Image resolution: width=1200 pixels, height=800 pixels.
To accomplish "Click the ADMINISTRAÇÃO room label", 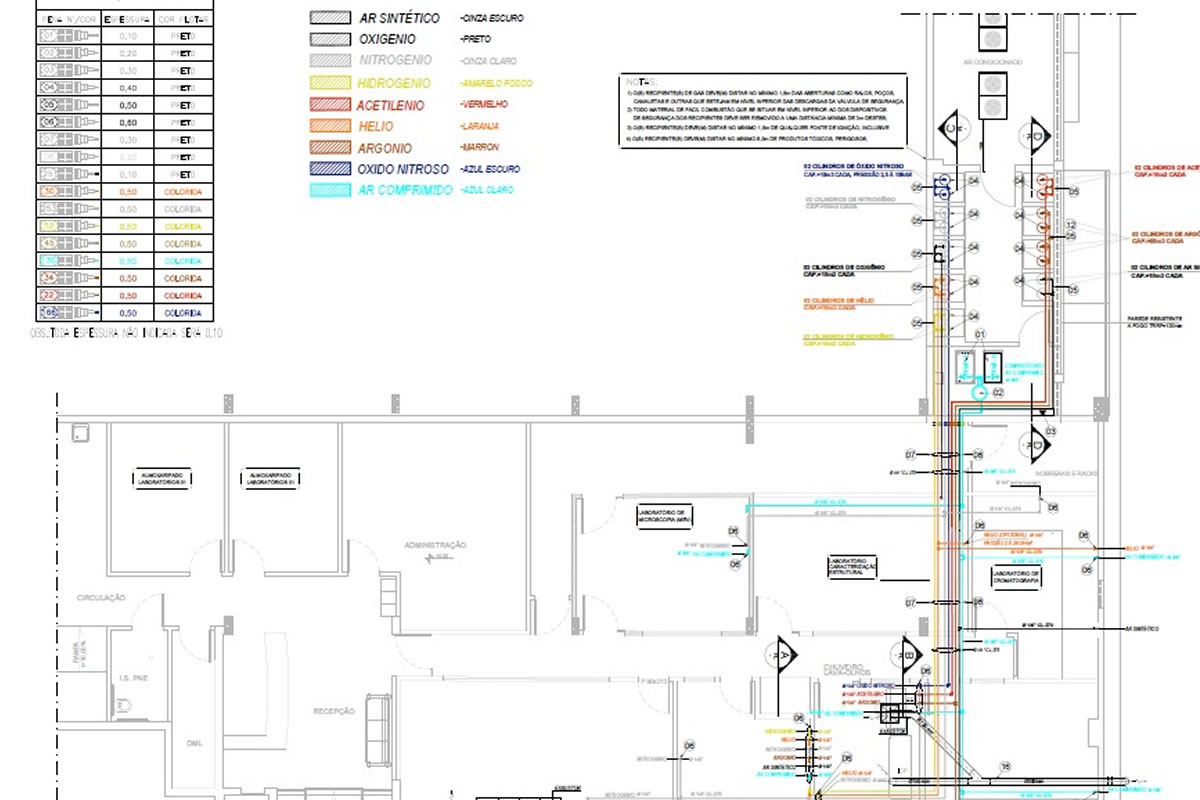I will tap(435, 545).
